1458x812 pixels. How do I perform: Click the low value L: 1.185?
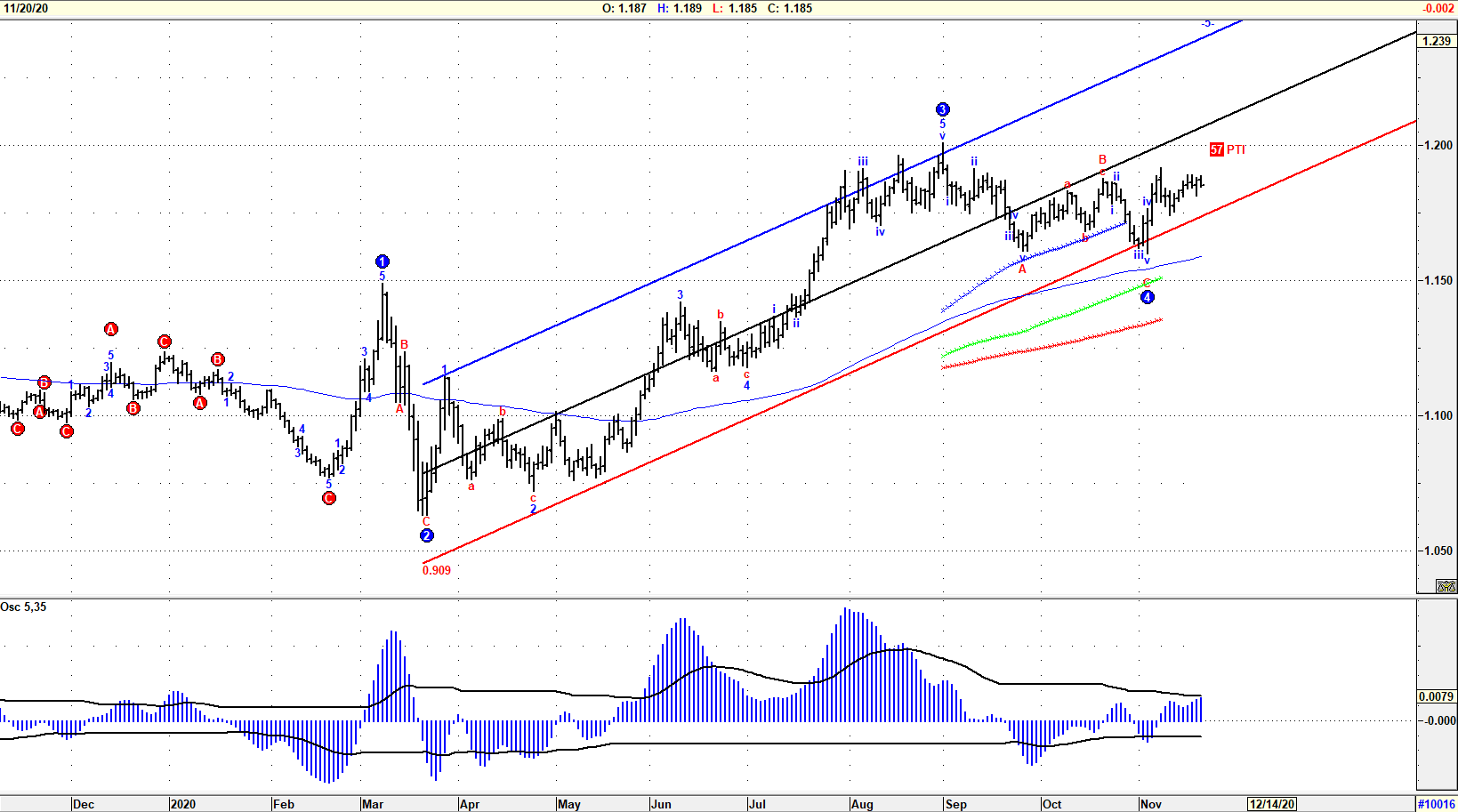click(x=735, y=8)
